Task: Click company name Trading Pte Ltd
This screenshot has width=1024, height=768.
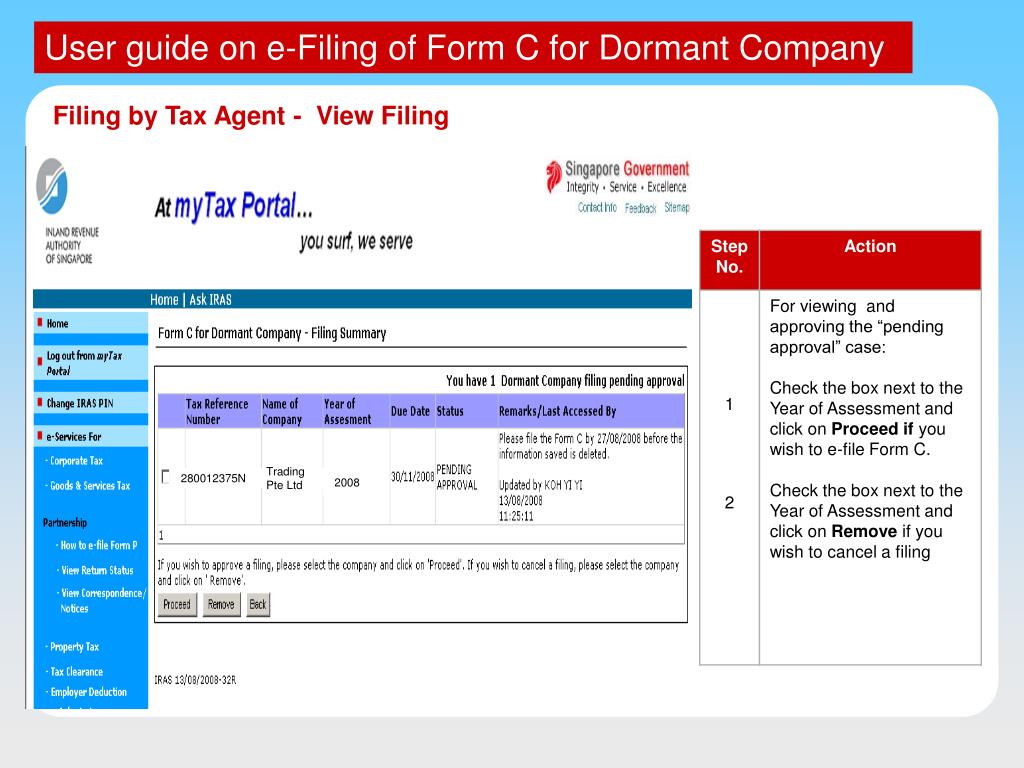Action: (285, 478)
